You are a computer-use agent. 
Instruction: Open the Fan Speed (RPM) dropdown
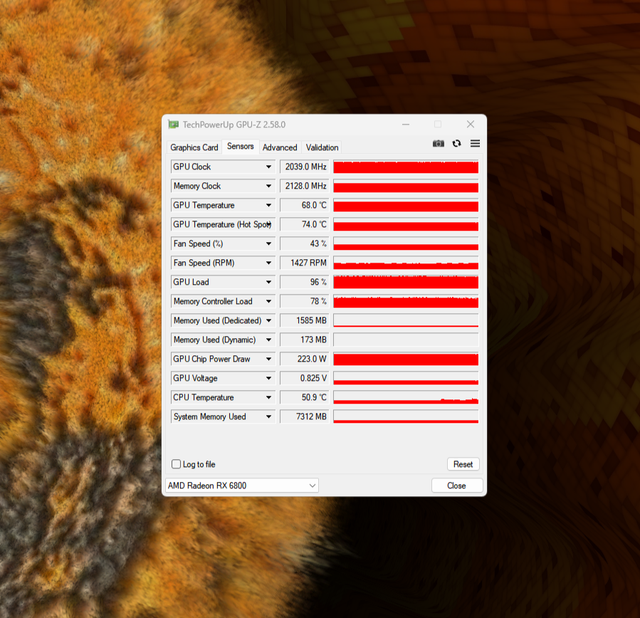coord(269,263)
